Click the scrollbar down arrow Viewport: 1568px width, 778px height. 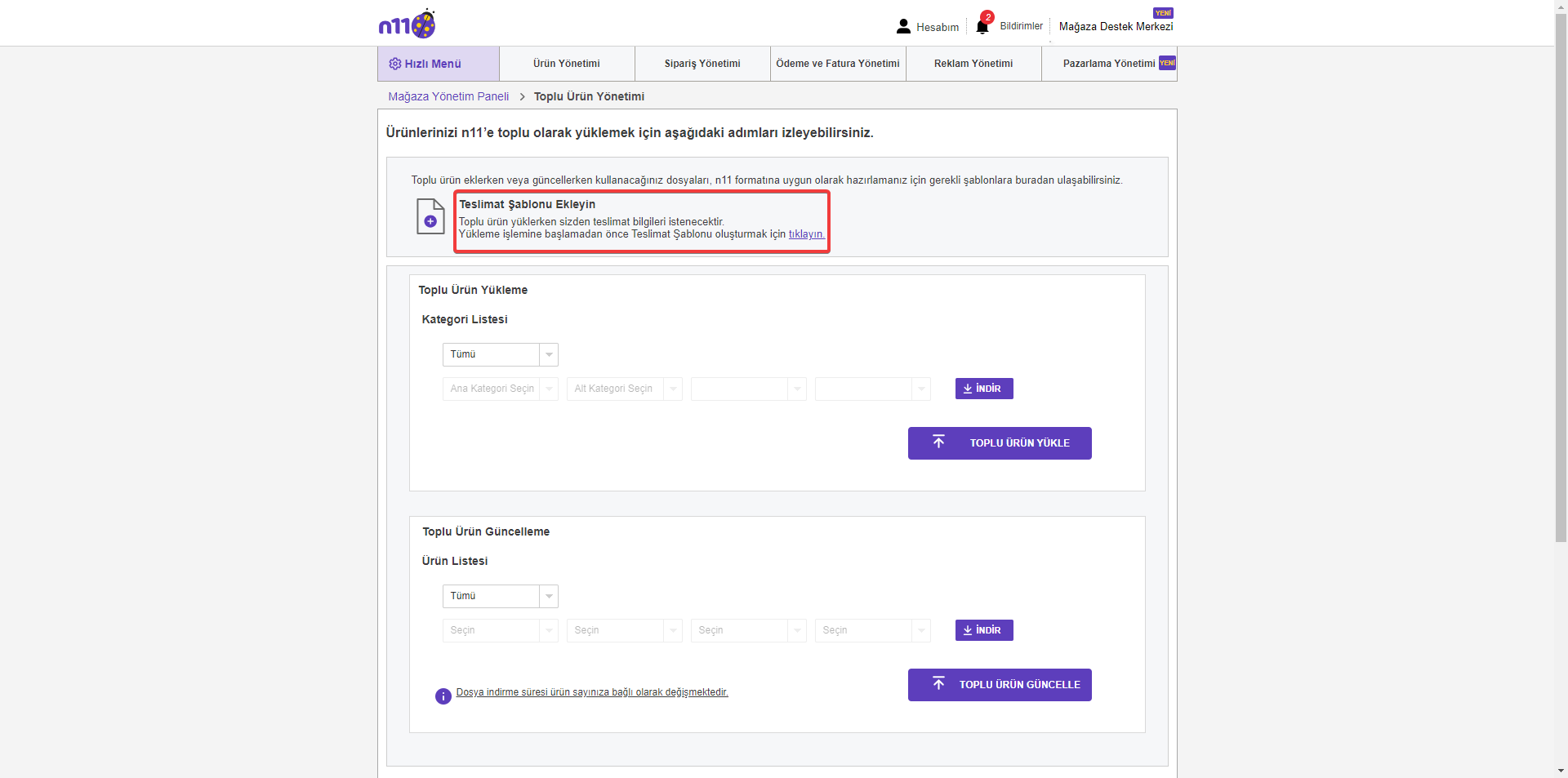coord(1561,771)
